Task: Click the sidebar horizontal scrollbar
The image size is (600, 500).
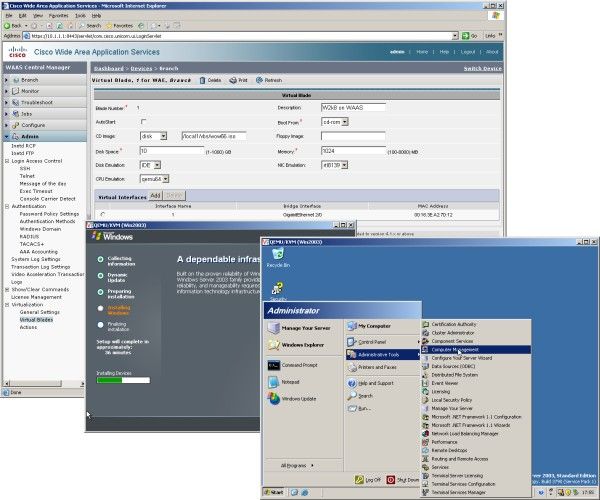Action: coord(43,384)
